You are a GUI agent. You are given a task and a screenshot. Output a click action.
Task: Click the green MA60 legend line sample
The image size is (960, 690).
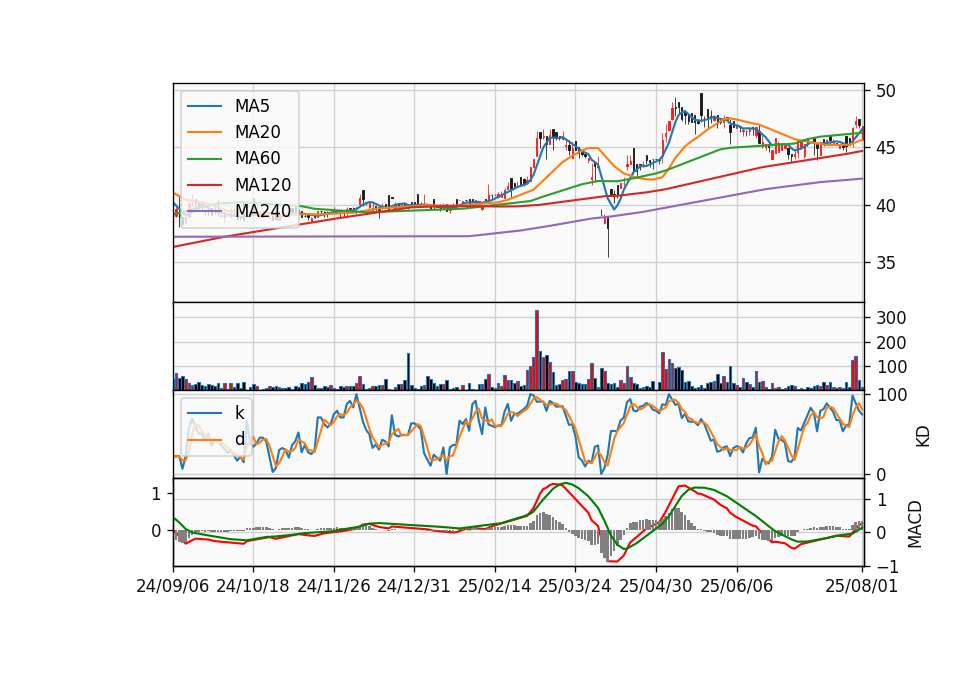pos(204,159)
